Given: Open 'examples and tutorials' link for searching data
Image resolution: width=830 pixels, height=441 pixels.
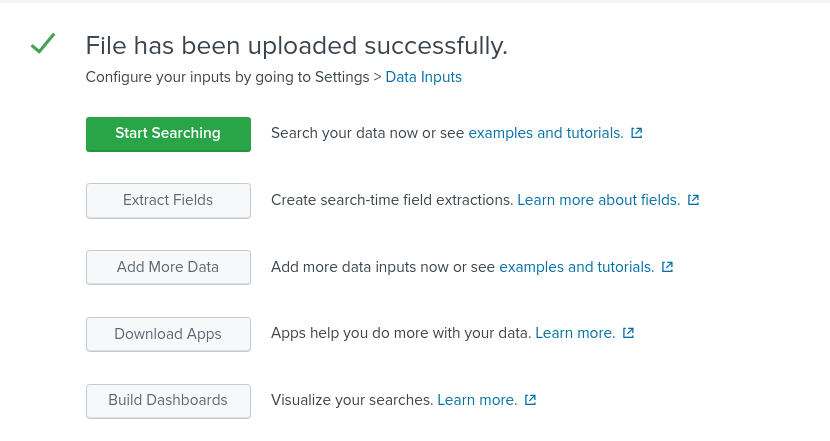Looking at the screenshot, I should pyautogui.click(x=545, y=133).
